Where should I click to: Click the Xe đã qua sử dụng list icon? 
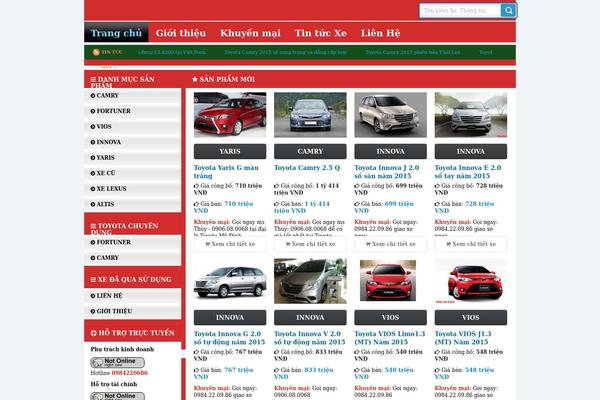93,280
